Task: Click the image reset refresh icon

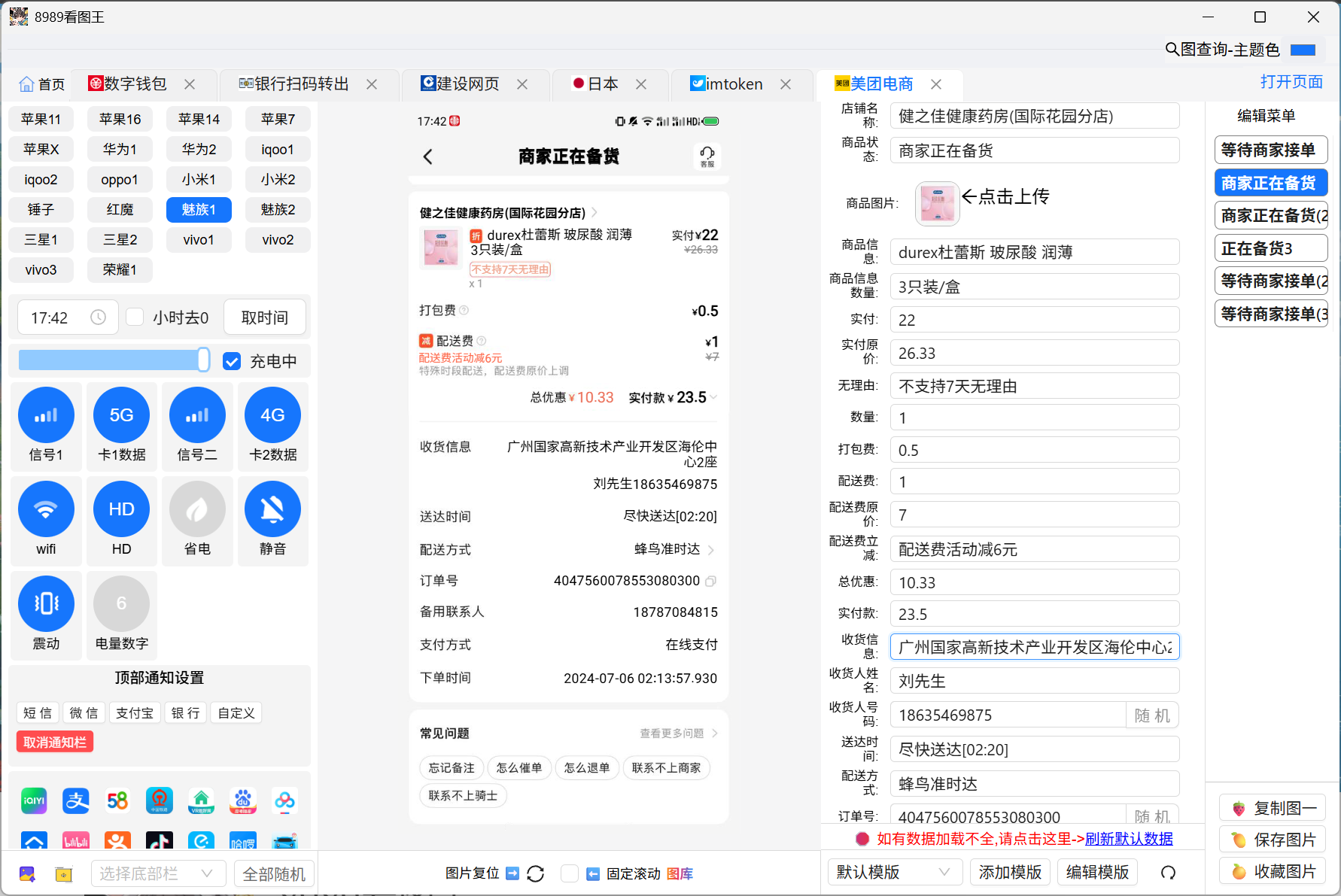Action: tap(536, 873)
